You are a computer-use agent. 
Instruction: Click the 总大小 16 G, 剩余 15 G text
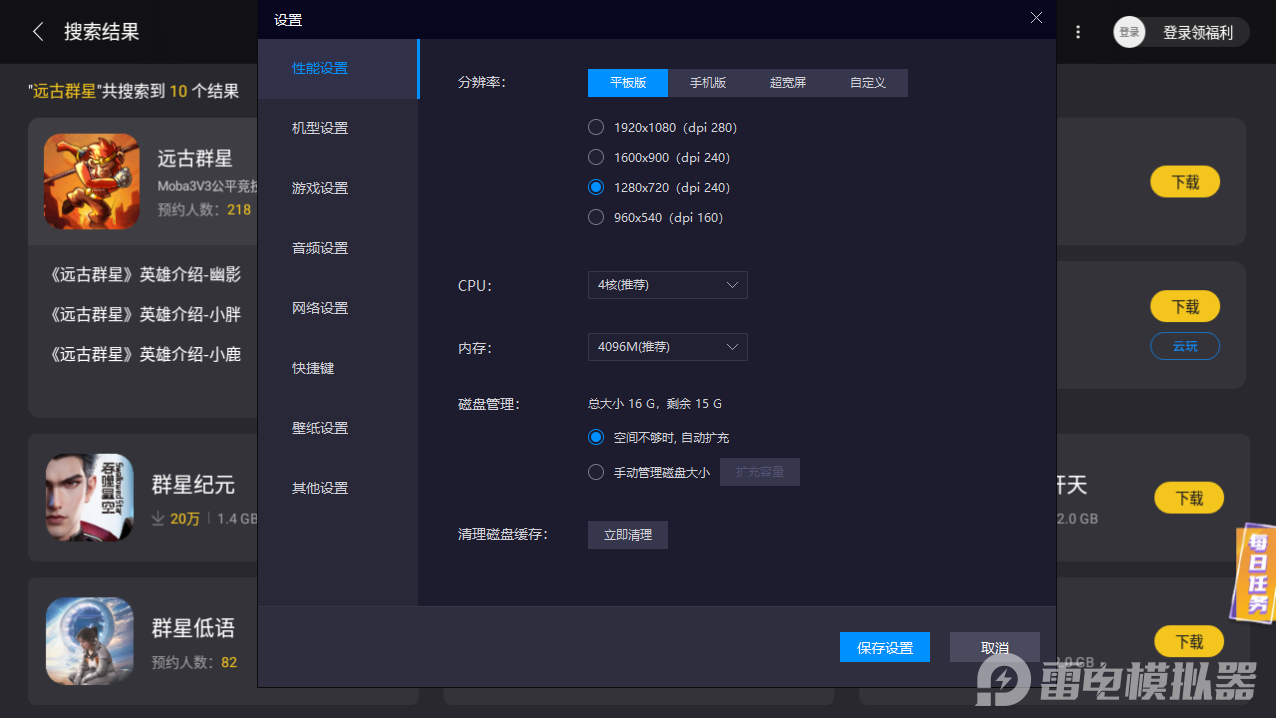point(655,404)
